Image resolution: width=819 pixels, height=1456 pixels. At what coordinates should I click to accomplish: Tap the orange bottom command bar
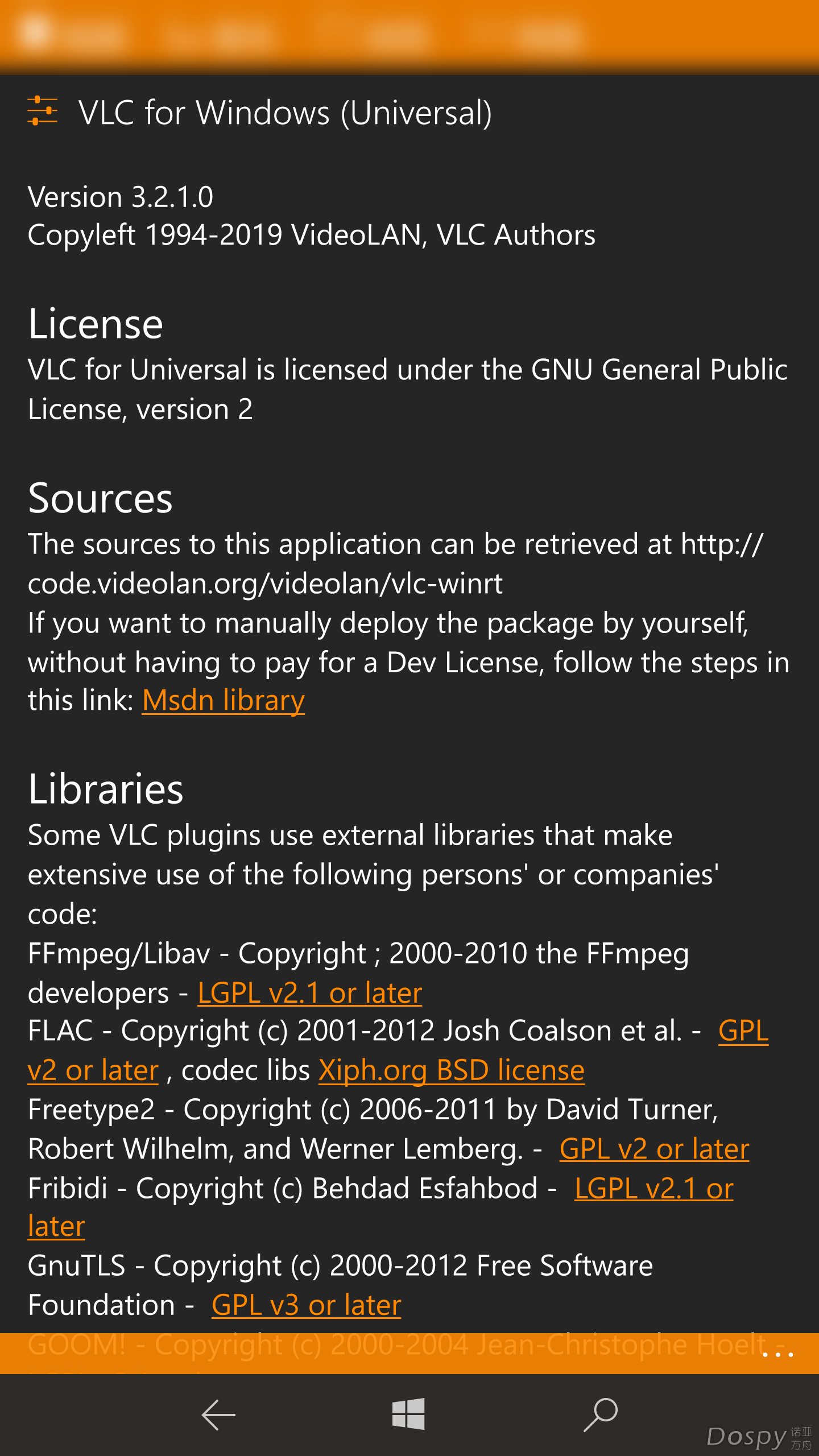tap(409, 1354)
